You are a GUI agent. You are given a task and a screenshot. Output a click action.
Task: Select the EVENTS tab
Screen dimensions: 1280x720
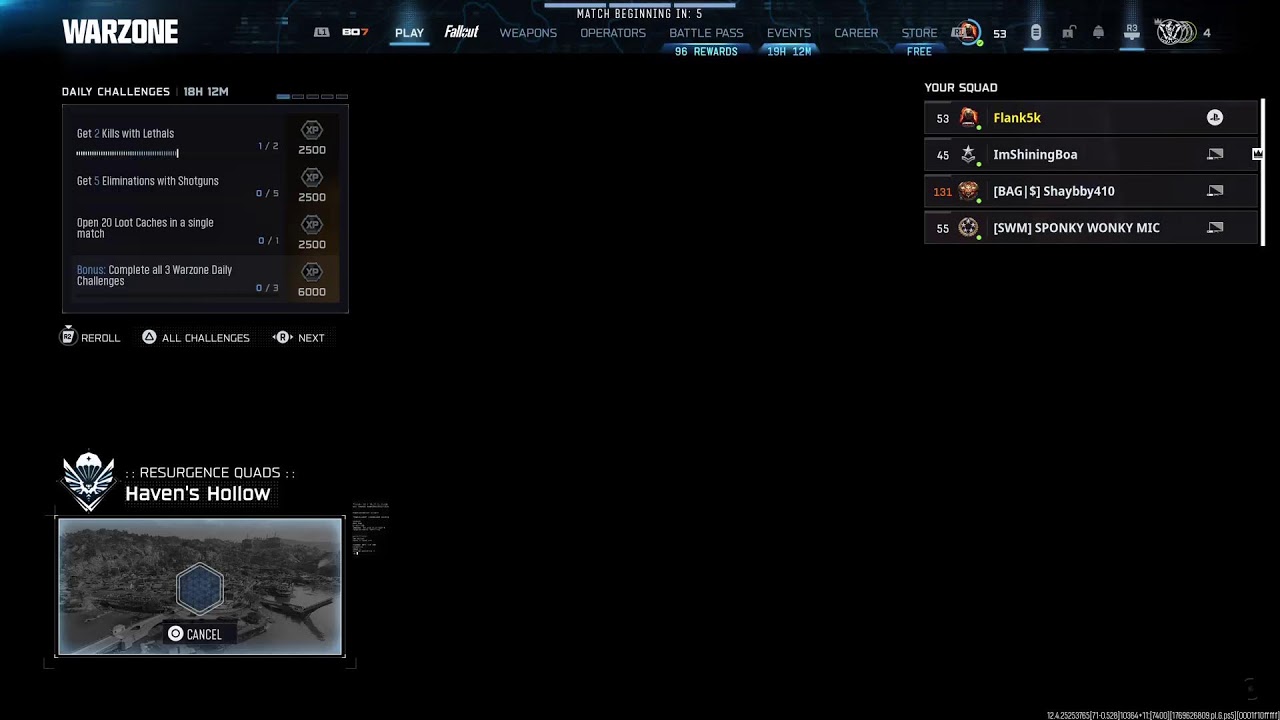click(x=789, y=33)
